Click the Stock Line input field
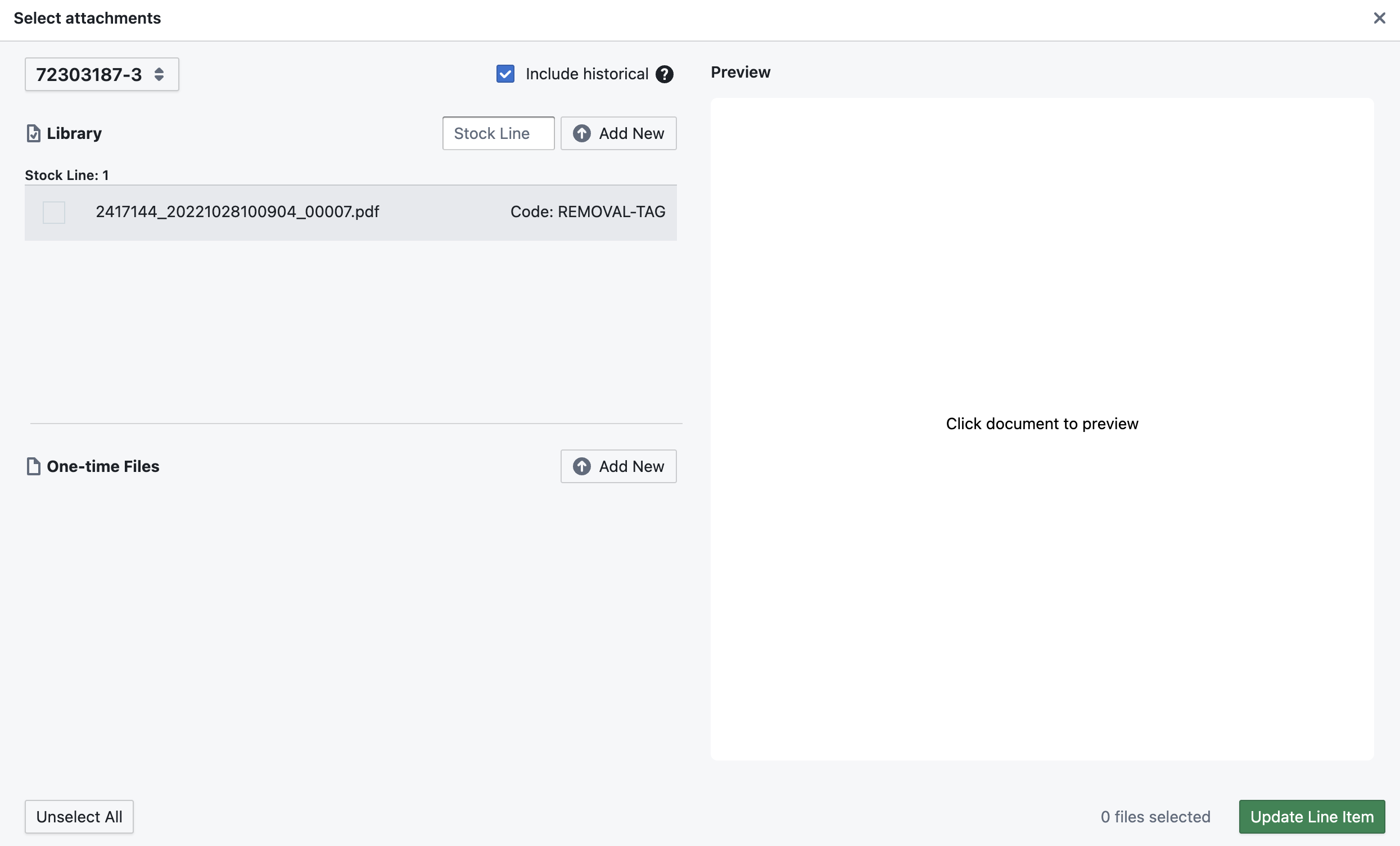This screenshot has height=846, width=1400. tap(498, 133)
